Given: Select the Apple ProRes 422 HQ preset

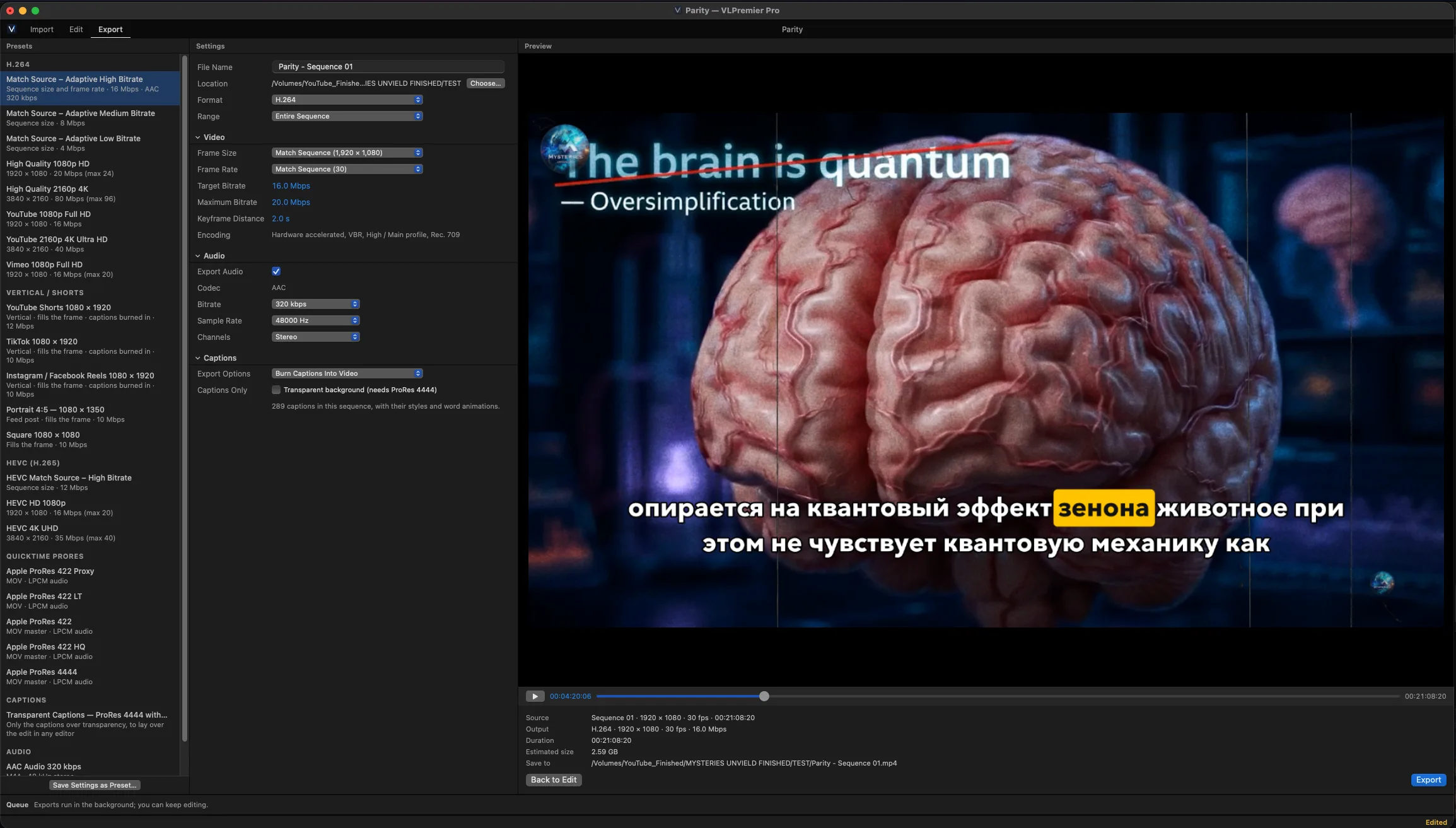Looking at the screenshot, I should [90, 651].
